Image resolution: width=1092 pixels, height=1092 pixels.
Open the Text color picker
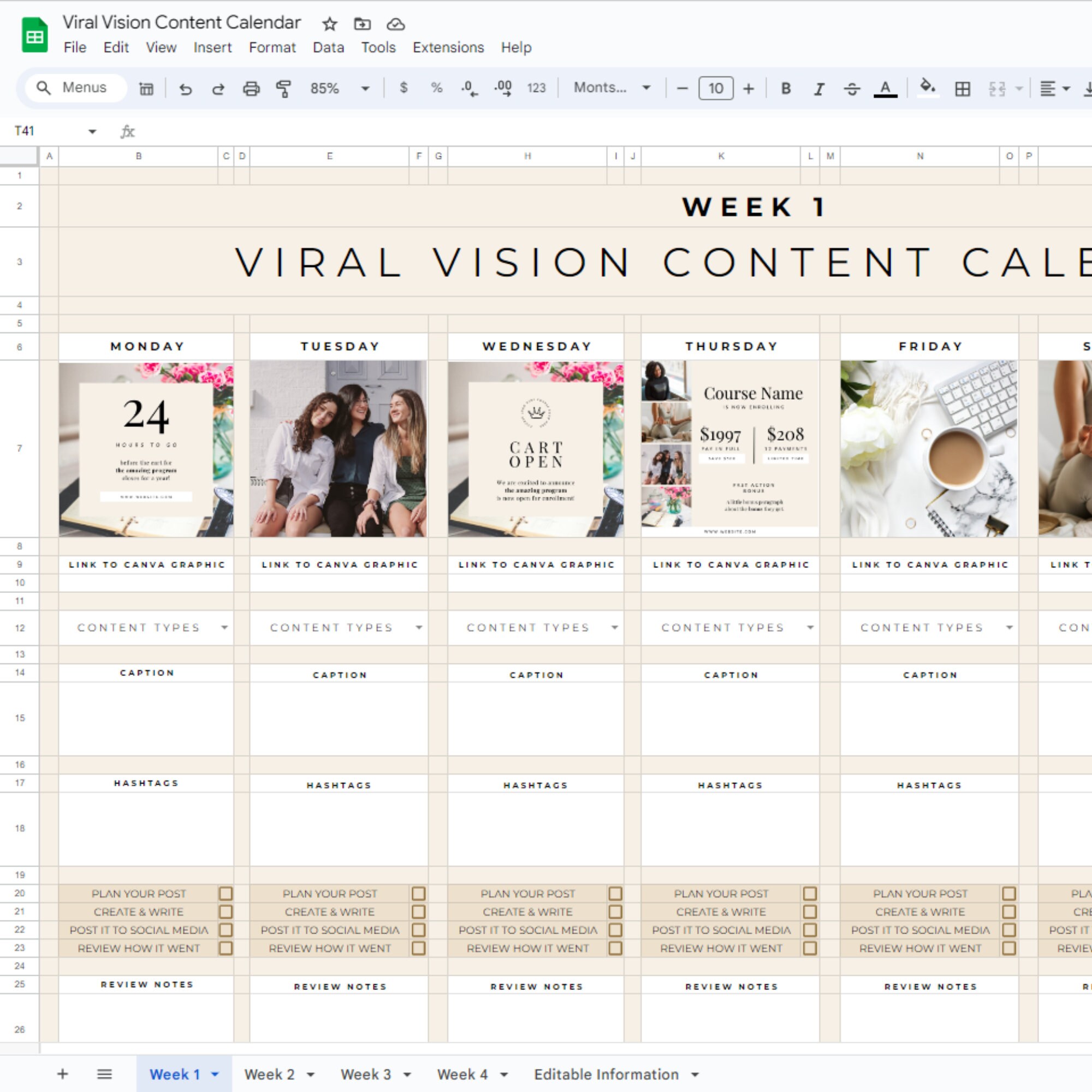point(885,88)
